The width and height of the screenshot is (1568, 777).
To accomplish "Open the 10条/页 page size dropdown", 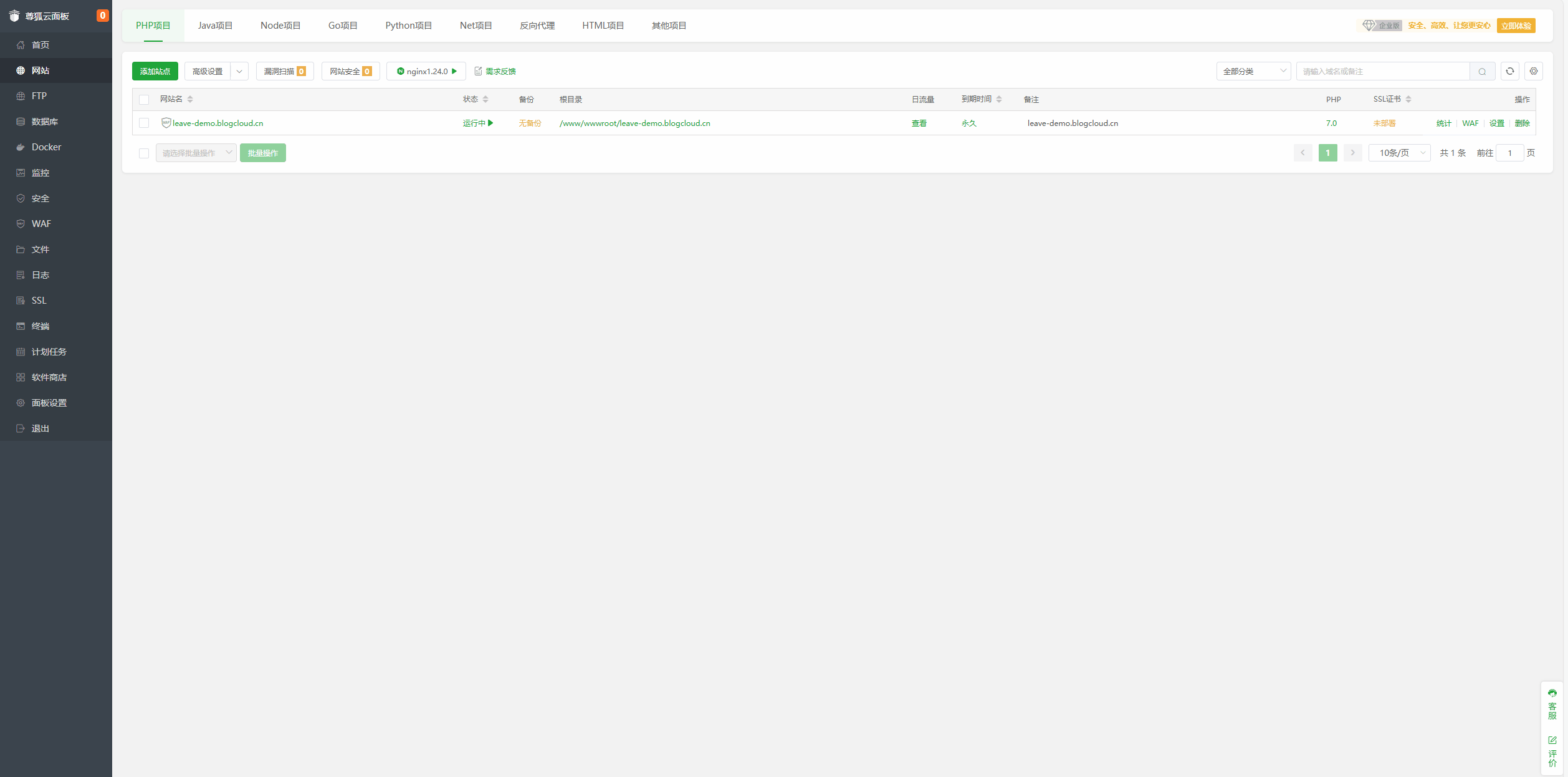I will [x=1399, y=153].
